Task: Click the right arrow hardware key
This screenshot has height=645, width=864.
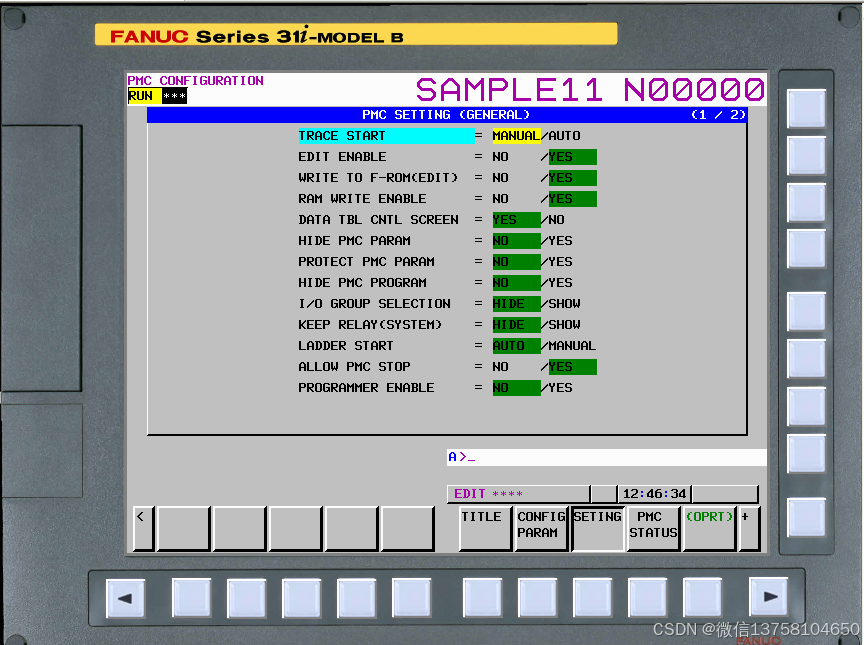Action: coord(768,597)
